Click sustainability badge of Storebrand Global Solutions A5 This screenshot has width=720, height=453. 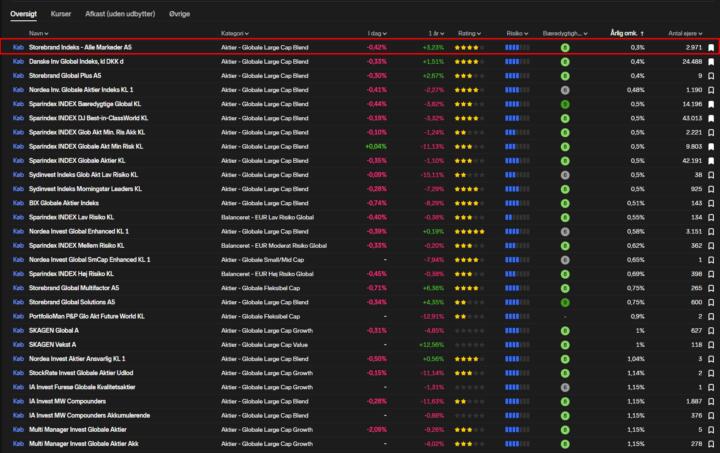coord(565,302)
